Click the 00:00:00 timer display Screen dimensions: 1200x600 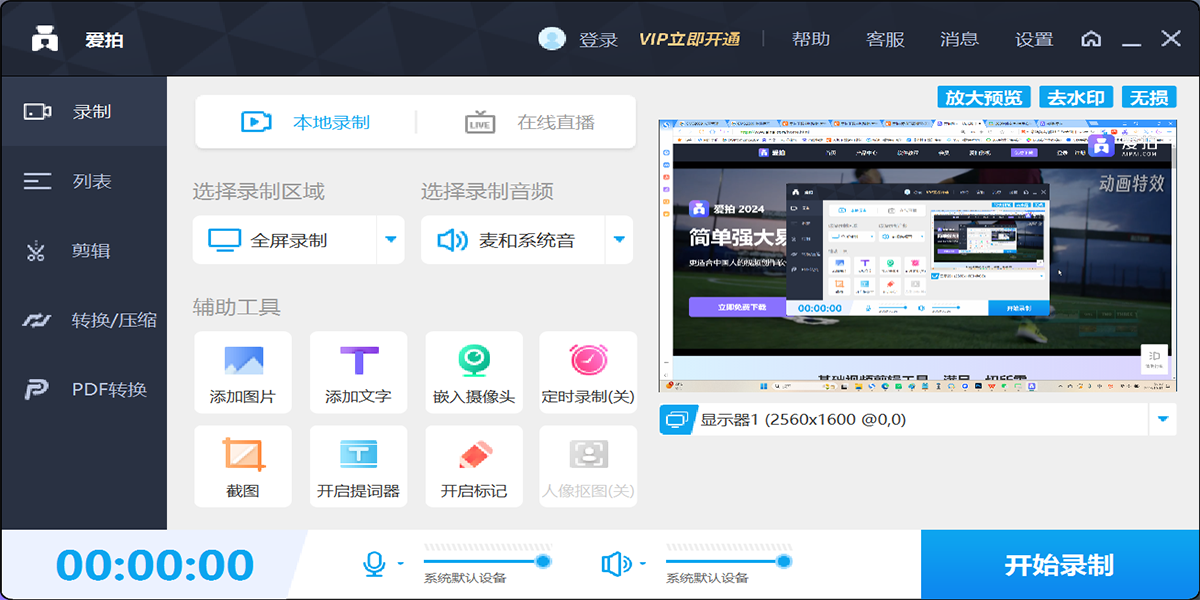[x=155, y=565]
